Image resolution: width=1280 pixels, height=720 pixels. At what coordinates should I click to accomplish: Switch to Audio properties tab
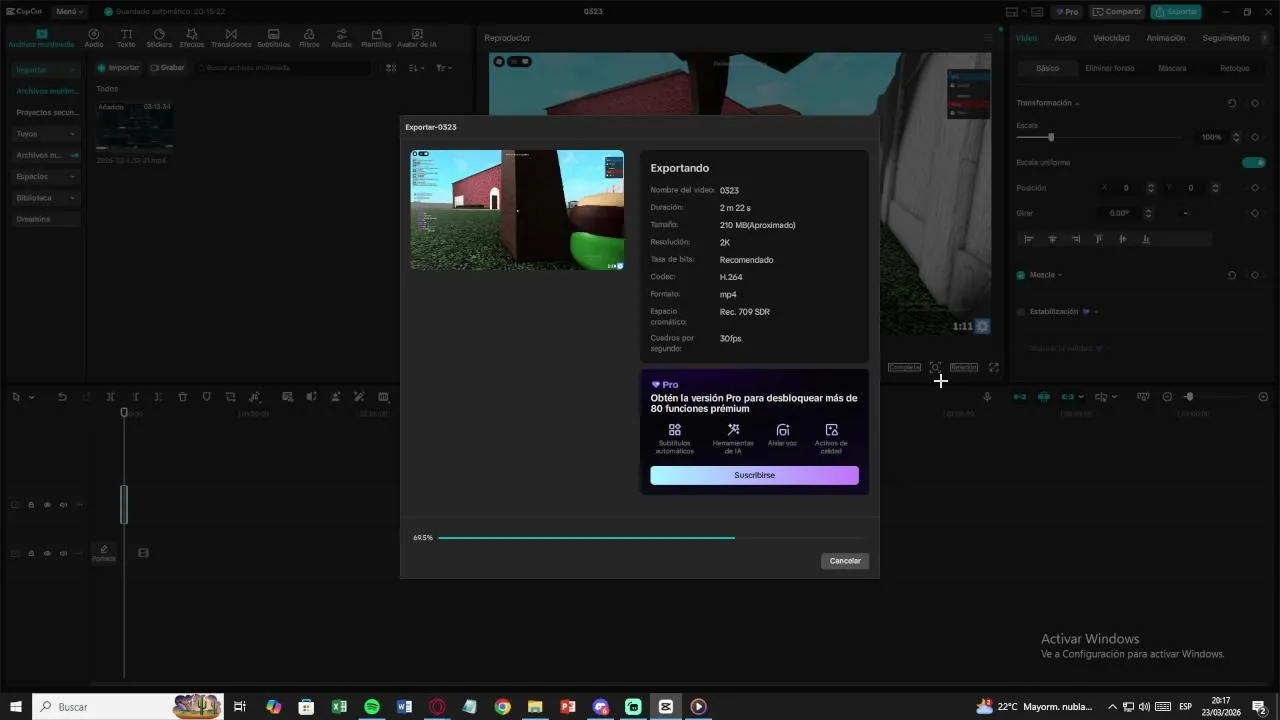[1065, 38]
